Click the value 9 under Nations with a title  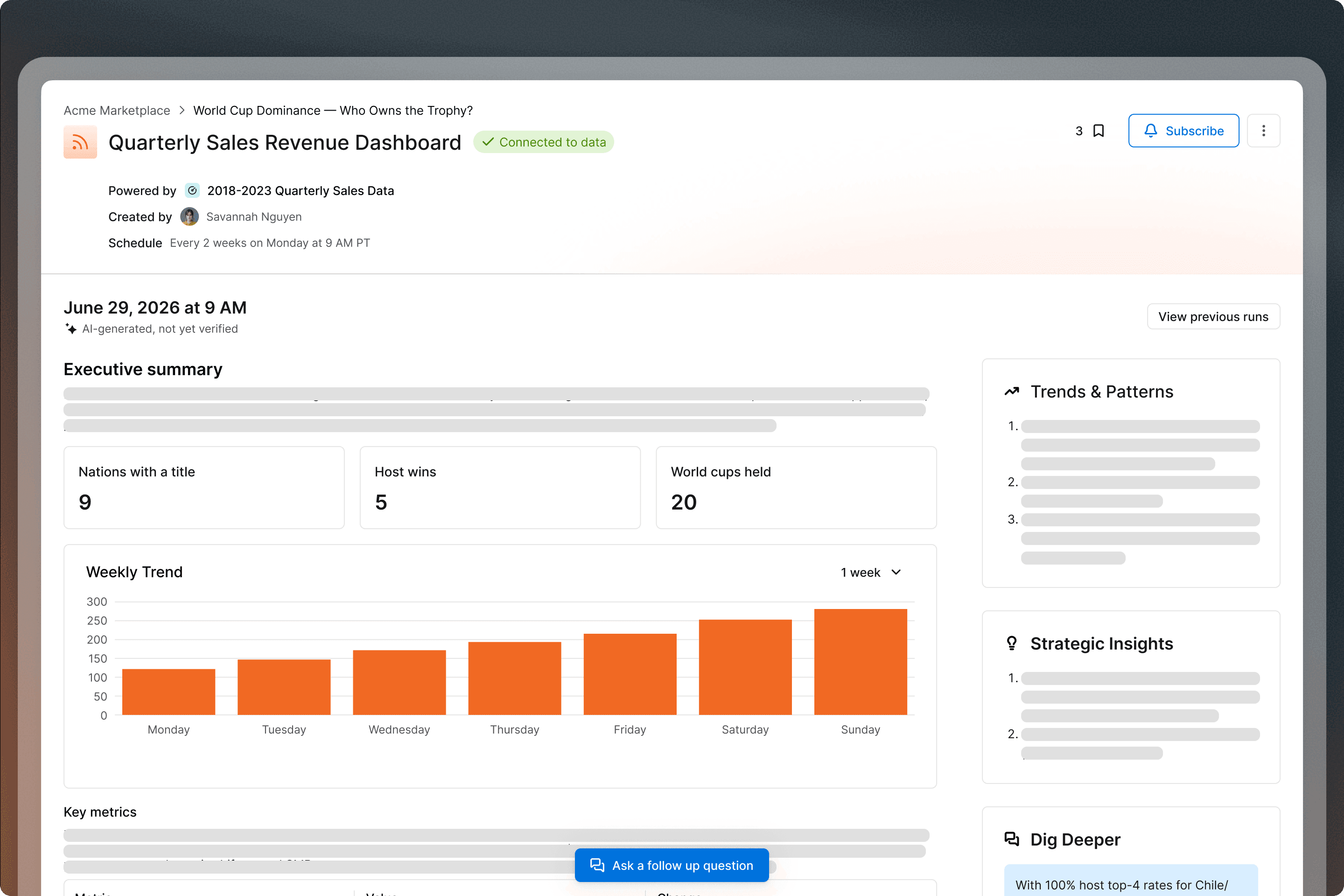point(84,502)
